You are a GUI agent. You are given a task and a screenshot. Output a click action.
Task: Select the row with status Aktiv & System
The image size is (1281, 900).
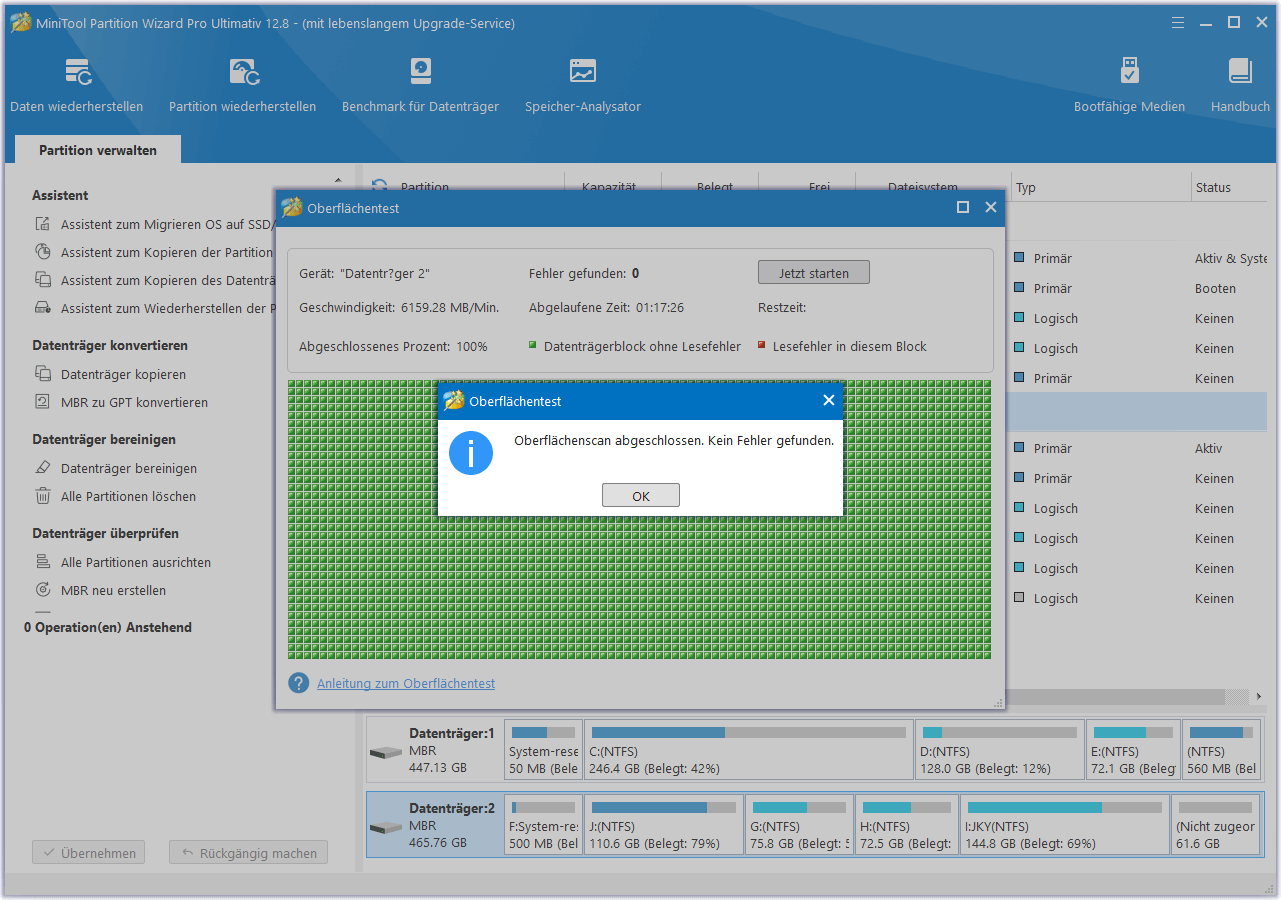tap(1138, 258)
